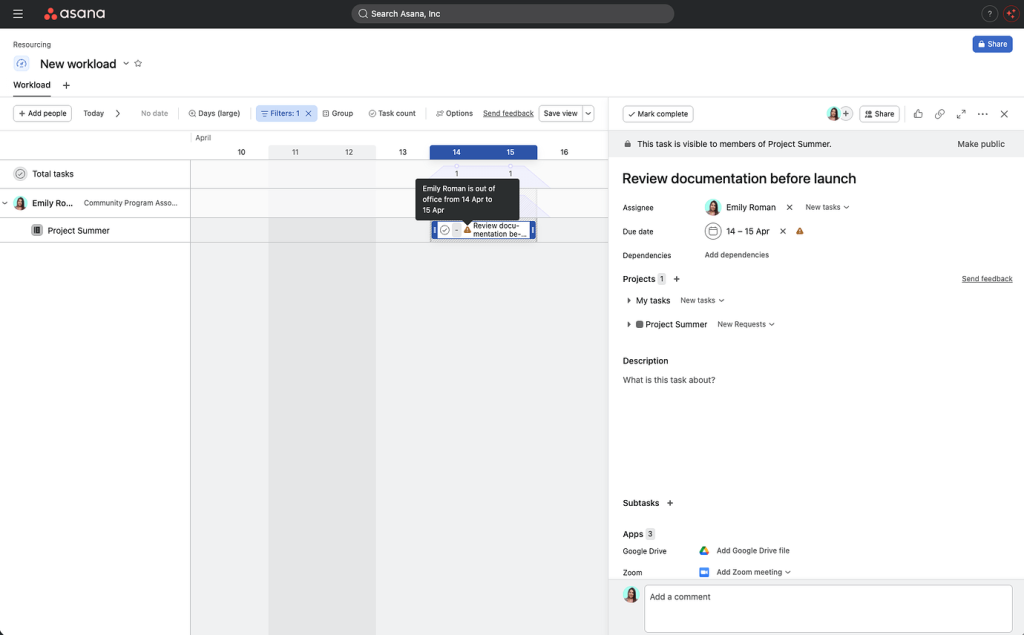The height and width of the screenshot is (635, 1024).
Task: Open Task count toolbar option
Action: click(x=392, y=113)
